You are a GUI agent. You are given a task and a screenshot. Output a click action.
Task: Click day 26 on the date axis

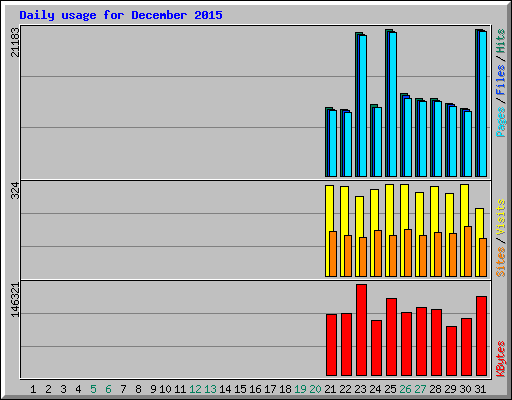coord(405,389)
